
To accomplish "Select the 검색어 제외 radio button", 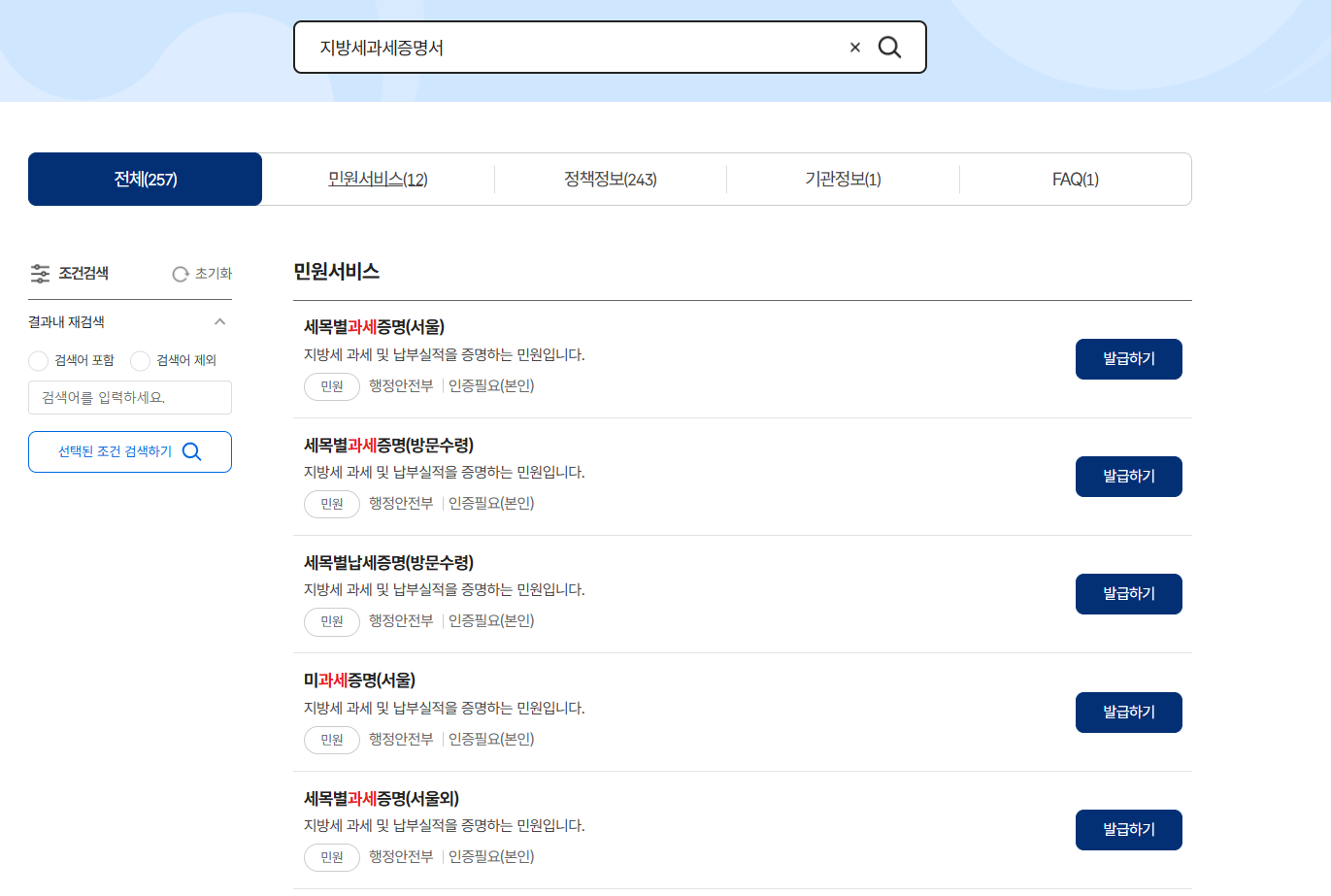I will click(139, 360).
